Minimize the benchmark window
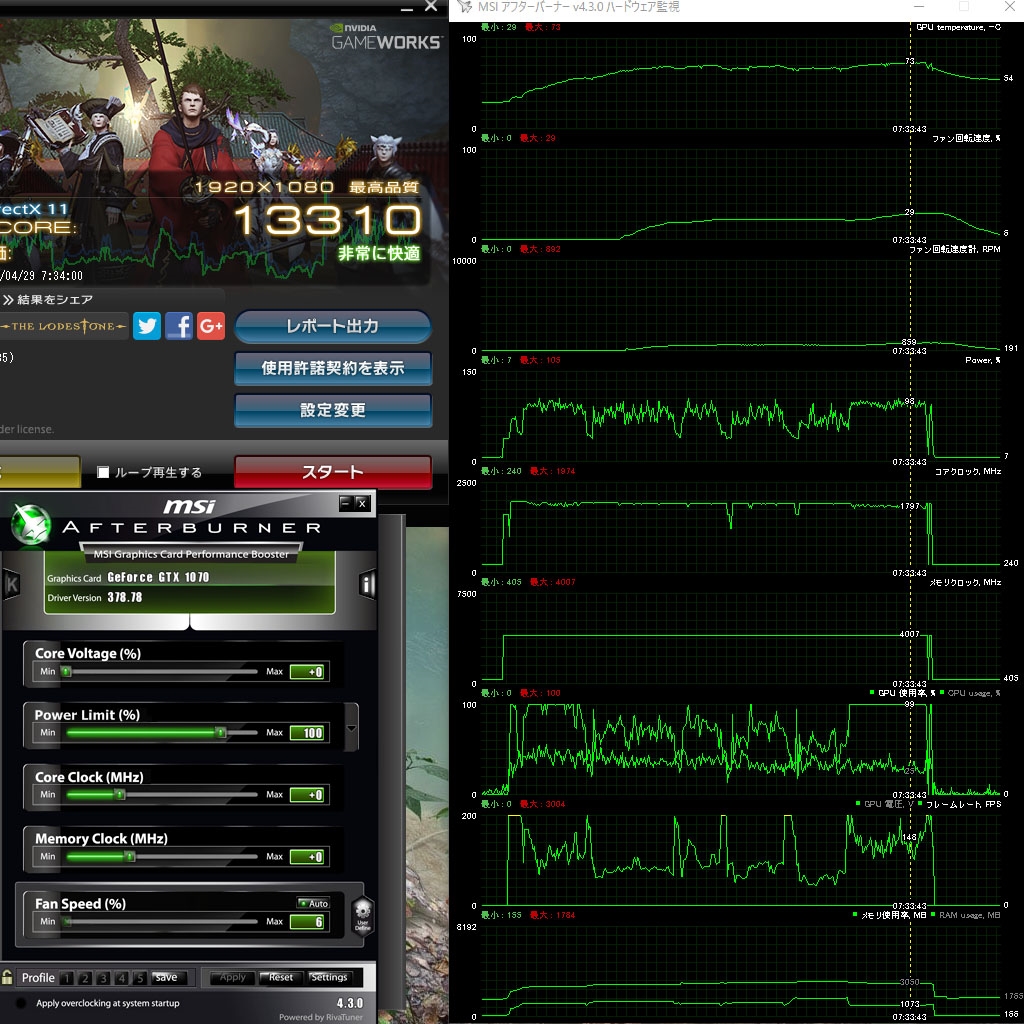The width and height of the screenshot is (1024, 1024). pos(407,8)
